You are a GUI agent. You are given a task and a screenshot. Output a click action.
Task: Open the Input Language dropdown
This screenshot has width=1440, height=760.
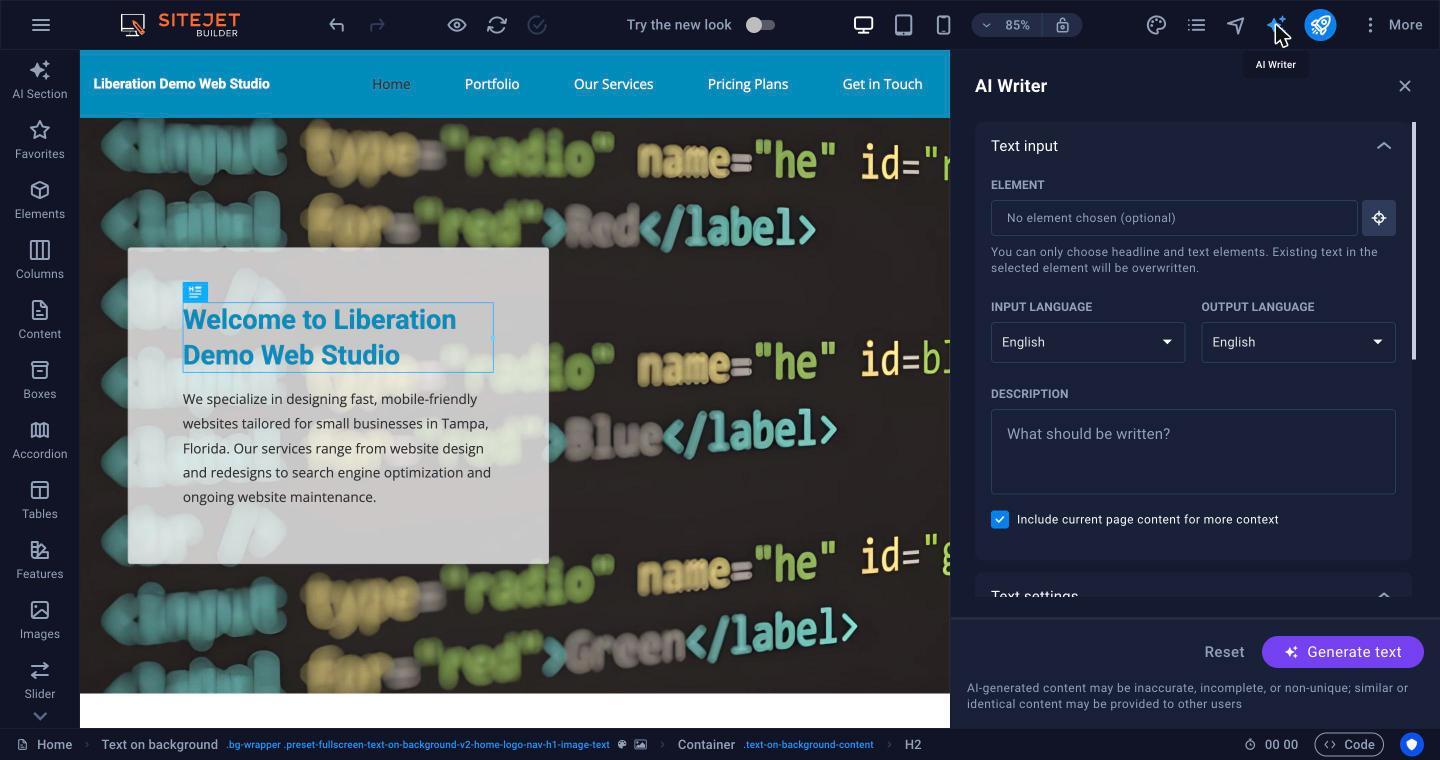1088,342
